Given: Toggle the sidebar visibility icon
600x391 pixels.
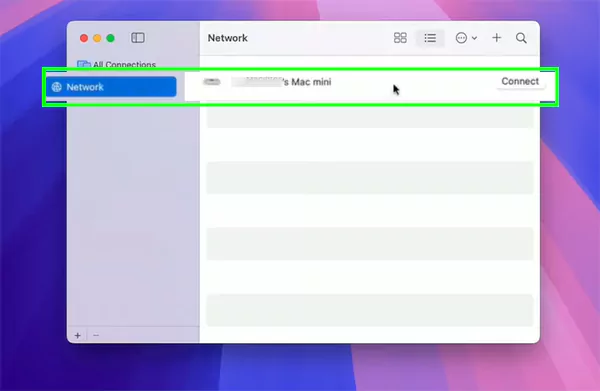Looking at the screenshot, I should coord(138,38).
